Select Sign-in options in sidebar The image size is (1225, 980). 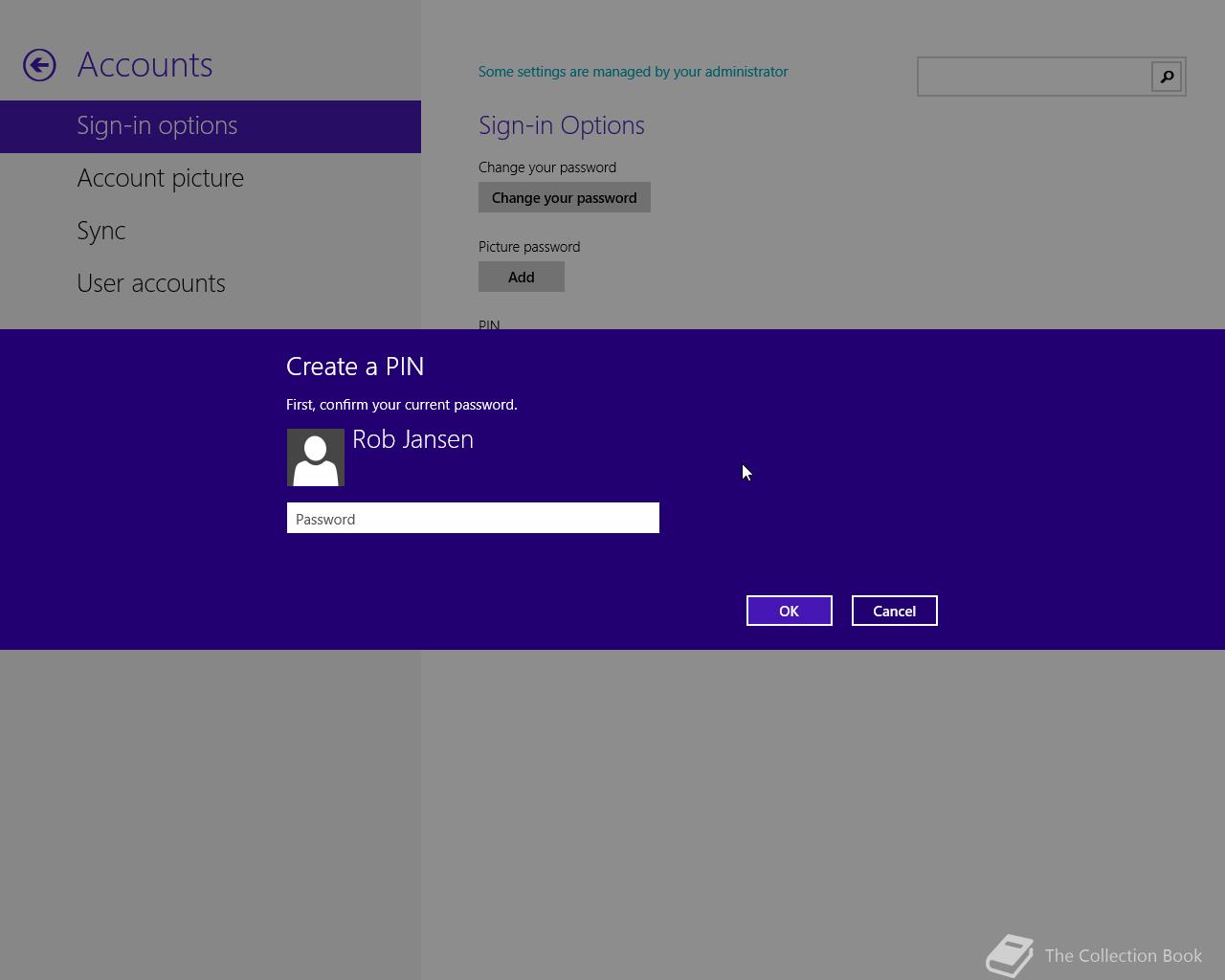tap(211, 126)
